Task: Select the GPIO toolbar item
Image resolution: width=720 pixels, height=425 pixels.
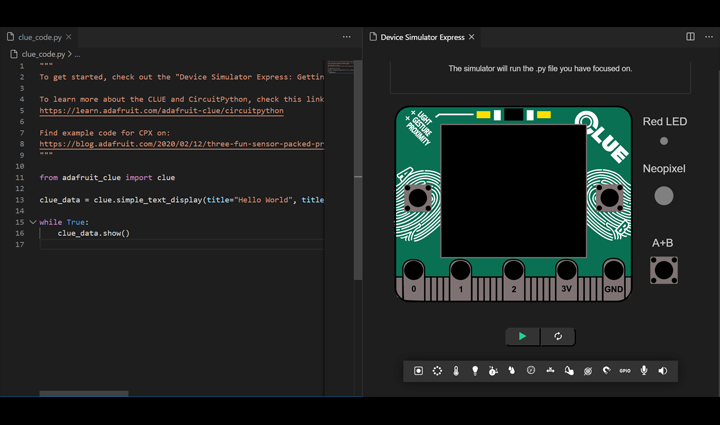Action: (625, 371)
